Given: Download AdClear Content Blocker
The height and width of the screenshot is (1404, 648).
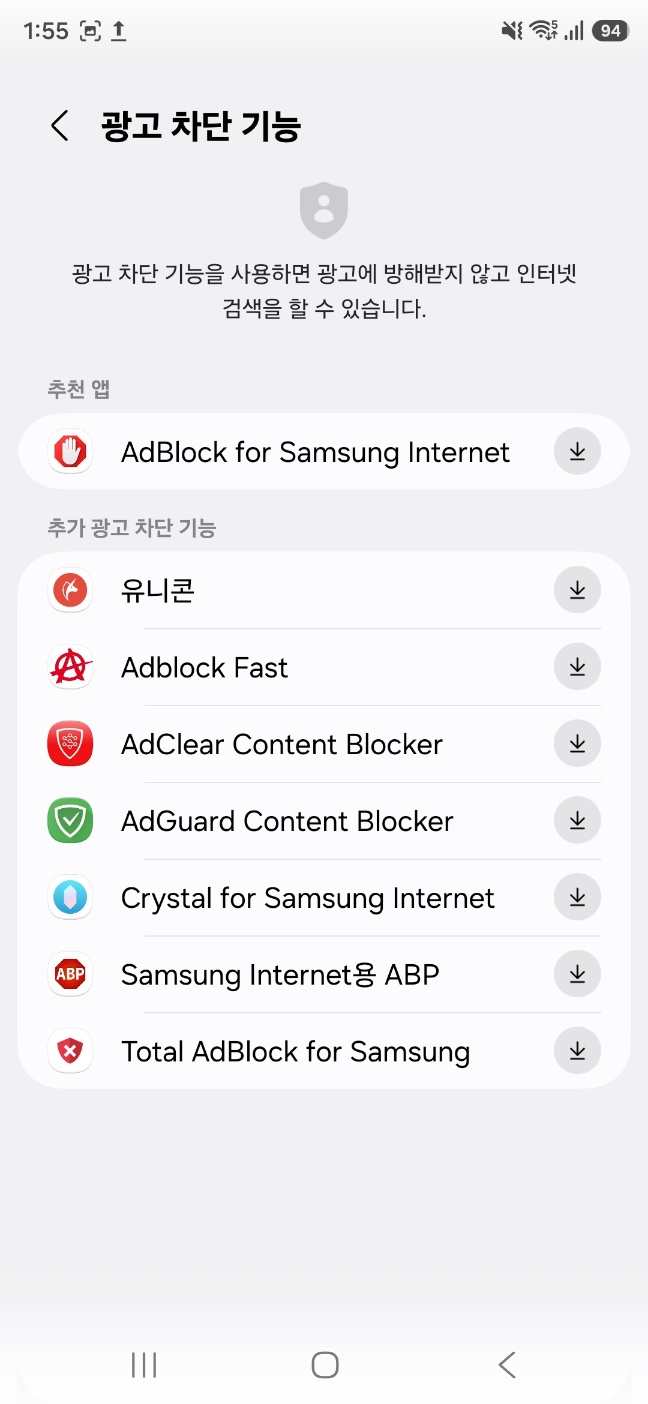Looking at the screenshot, I should (x=577, y=744).
